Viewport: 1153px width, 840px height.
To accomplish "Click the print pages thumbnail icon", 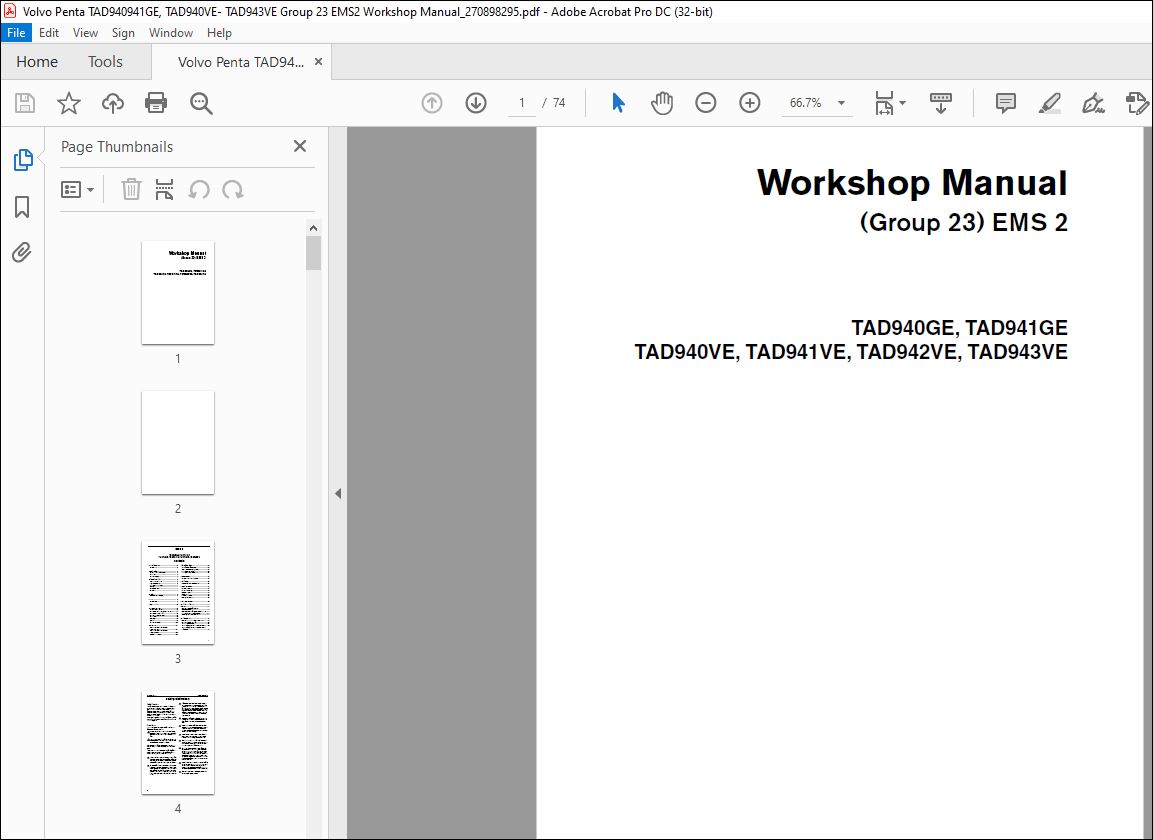I will tap(165, 190).
